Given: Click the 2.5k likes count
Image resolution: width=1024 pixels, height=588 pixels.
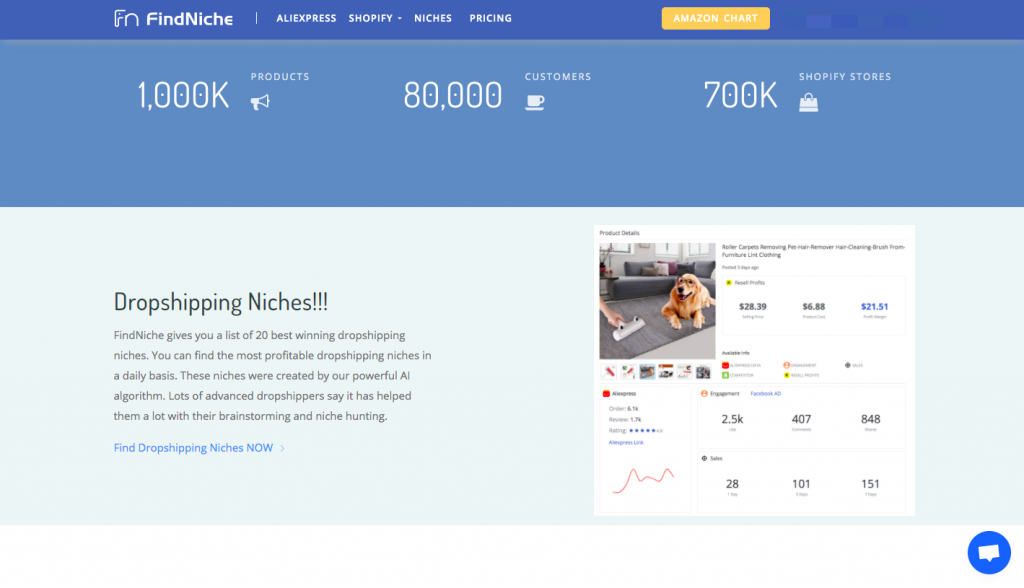Looking at the screenshot, I should pyautogui.click(x=732, y=419).
